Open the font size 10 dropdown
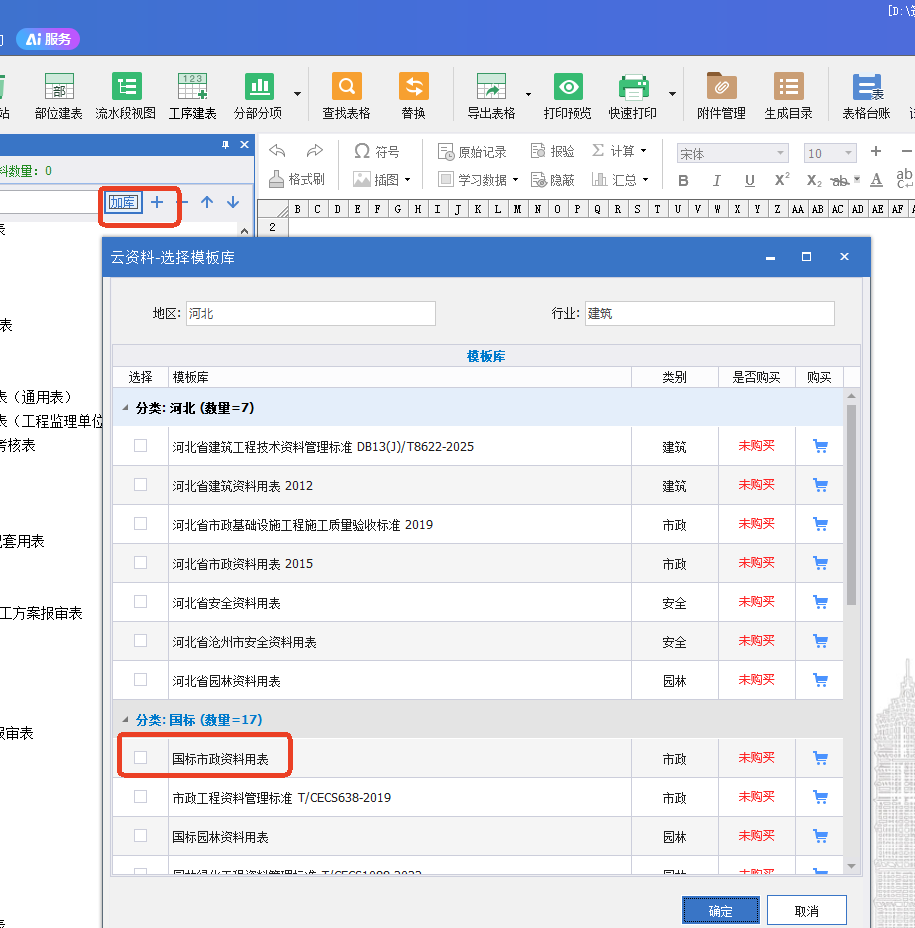 [x=848, y=153]
